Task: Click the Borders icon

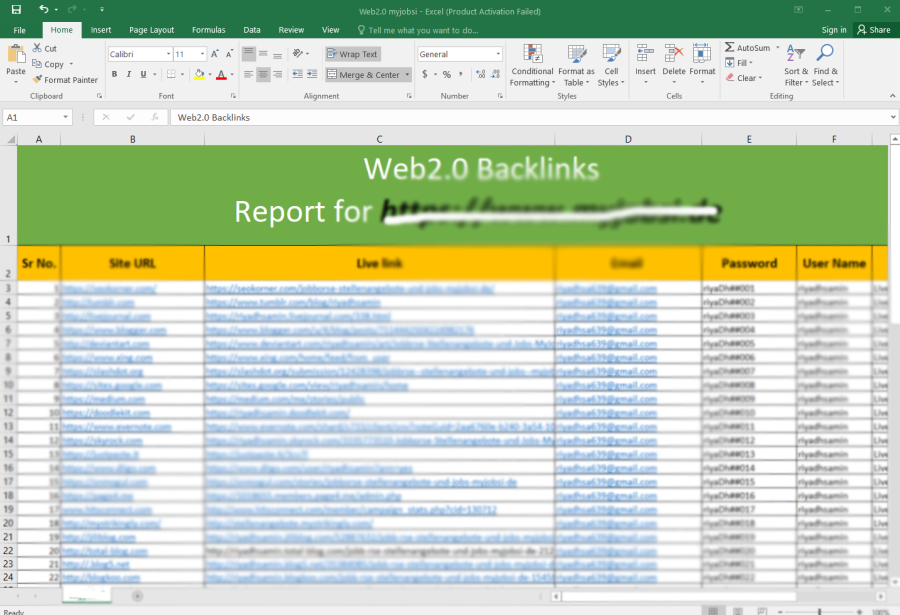Action: (171, 74)
